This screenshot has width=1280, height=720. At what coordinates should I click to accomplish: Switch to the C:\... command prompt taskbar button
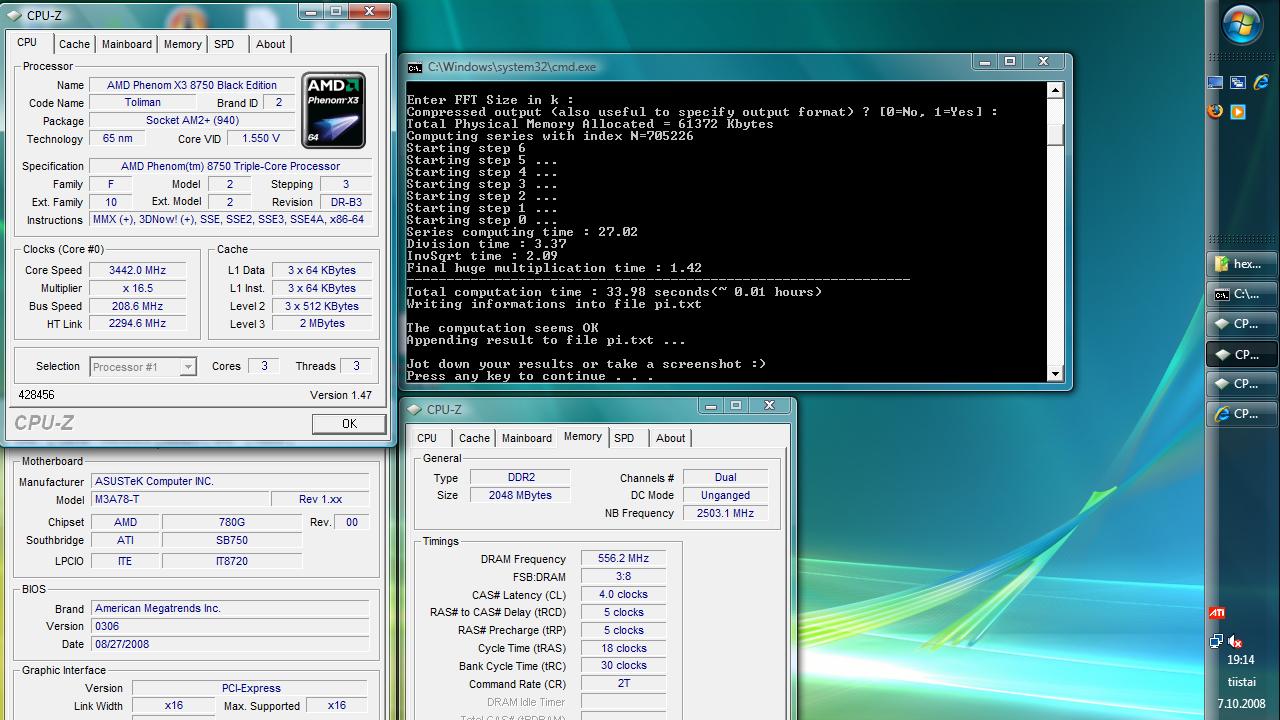(1242, 294)
